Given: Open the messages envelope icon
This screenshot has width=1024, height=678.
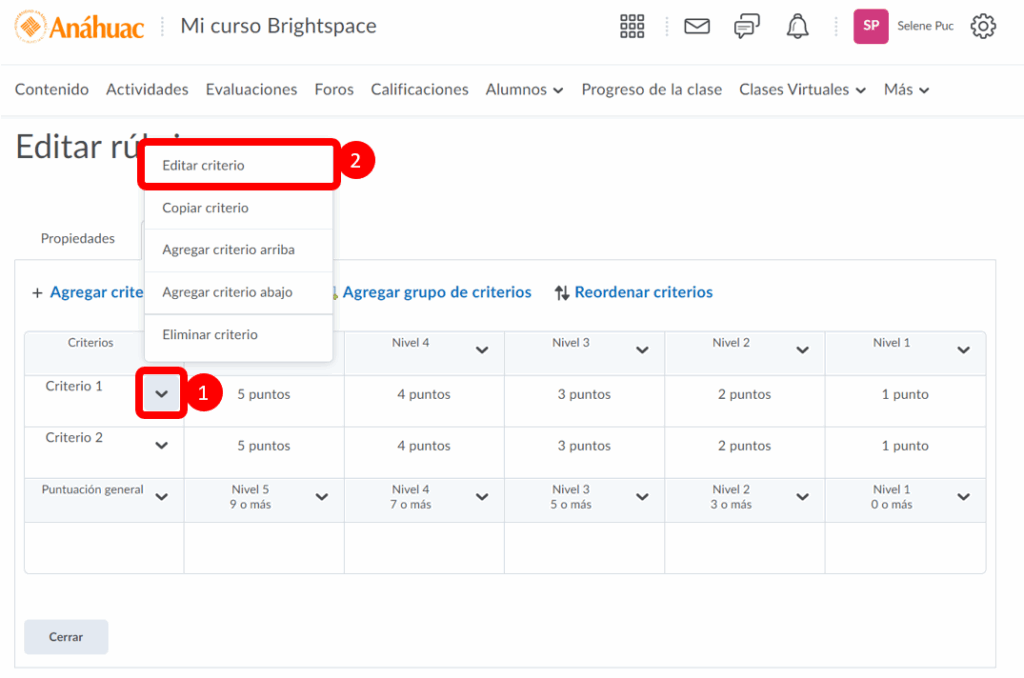Looking at the screenshot, I should tap(697, 27).
